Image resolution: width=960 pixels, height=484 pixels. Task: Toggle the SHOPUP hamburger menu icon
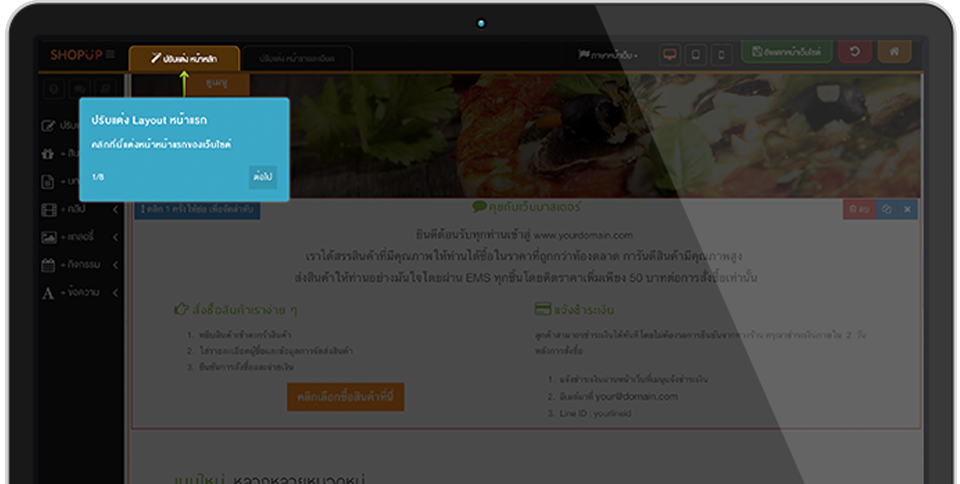(110, 54)
